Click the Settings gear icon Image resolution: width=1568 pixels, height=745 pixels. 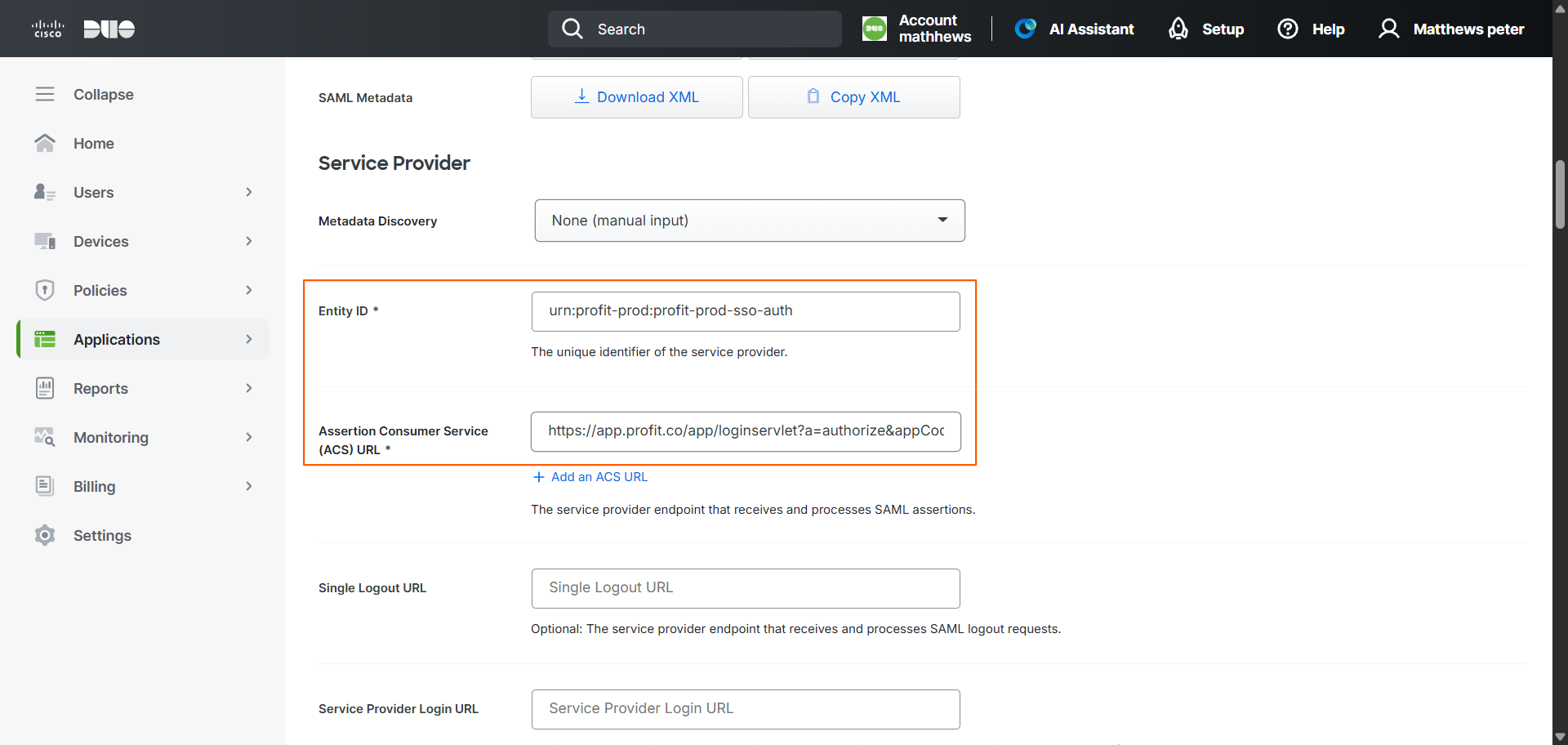tap(45, 535)
